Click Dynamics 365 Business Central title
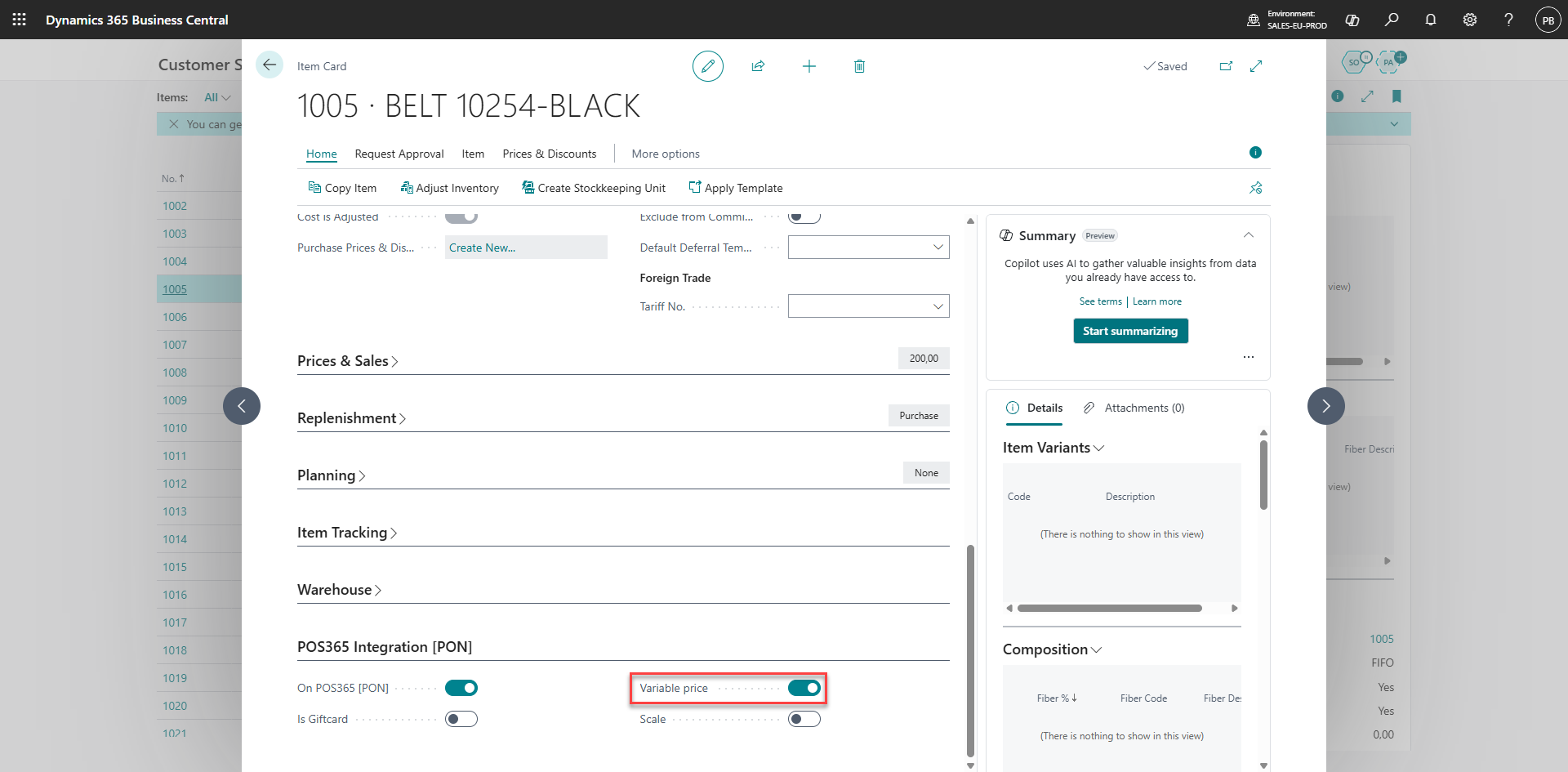This screenshot has width=1568, height=772. (137, 20)
